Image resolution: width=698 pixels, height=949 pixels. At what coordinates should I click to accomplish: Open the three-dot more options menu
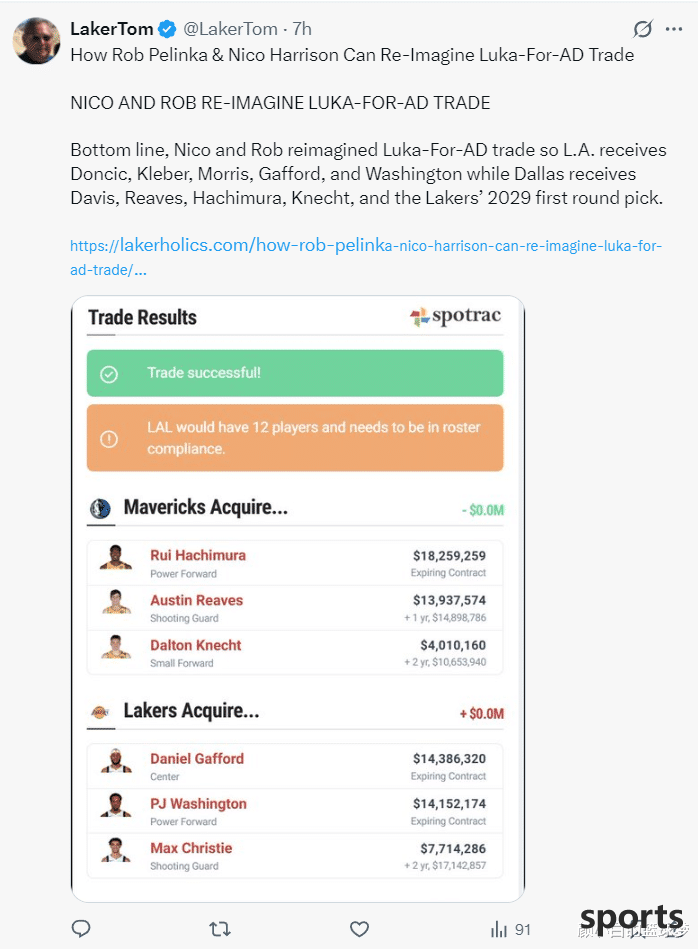coord(674,28)
